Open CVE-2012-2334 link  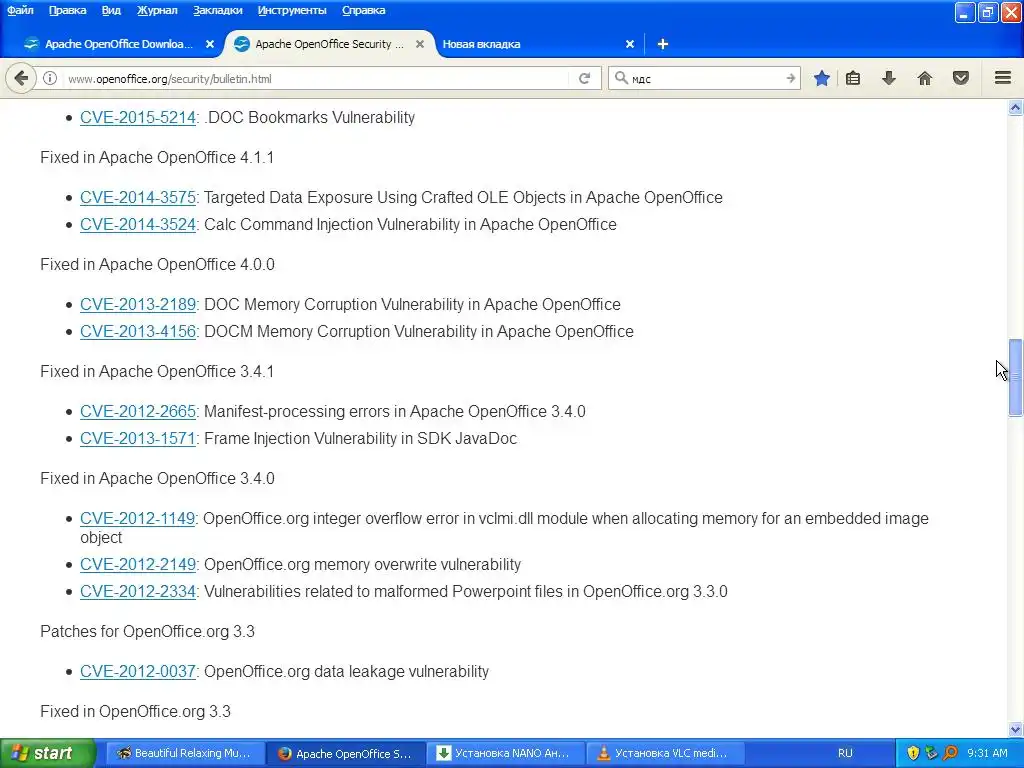click(x=138, y=591)
